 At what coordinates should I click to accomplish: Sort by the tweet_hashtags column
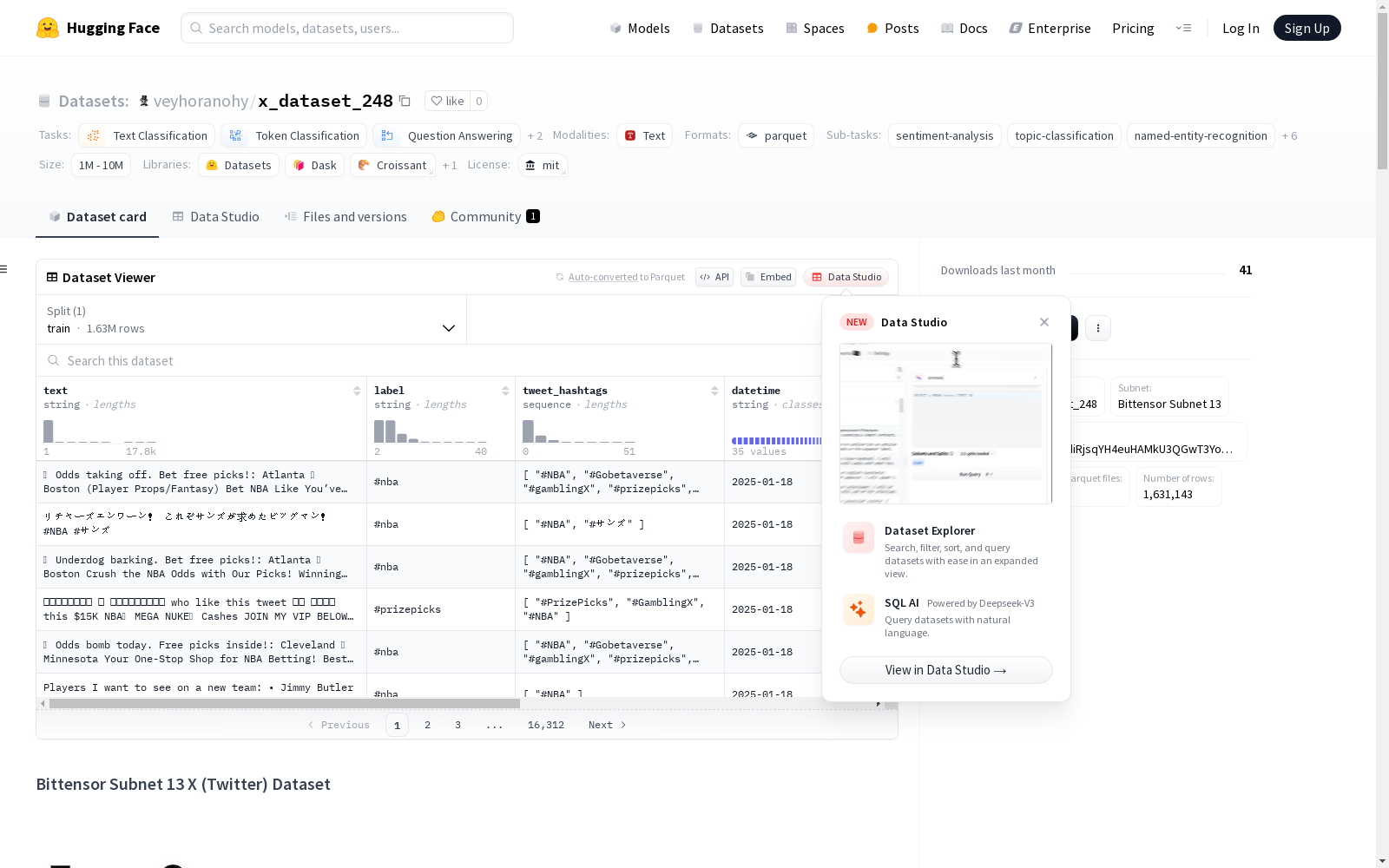click(x=714, y=391)
